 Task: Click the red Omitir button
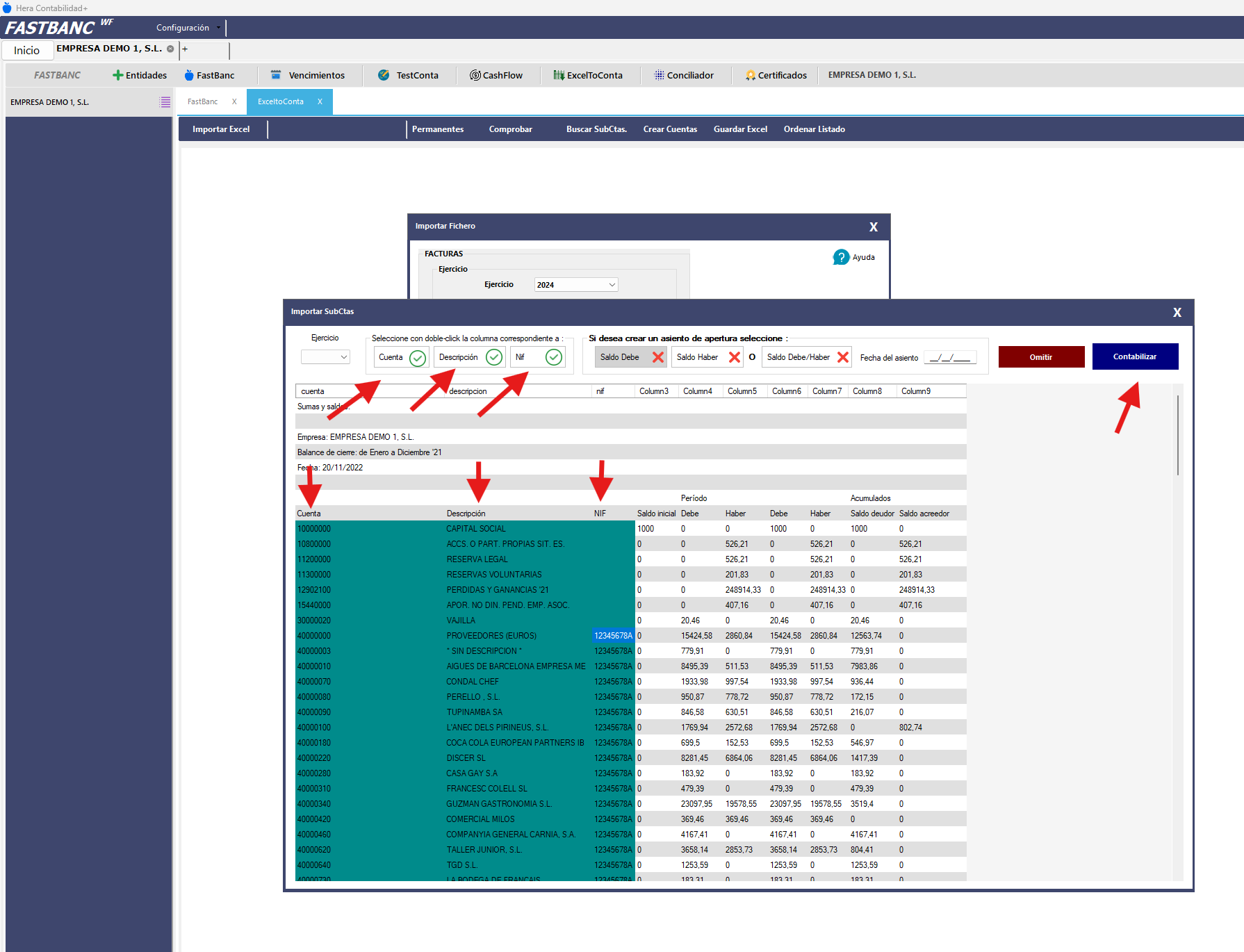pyautogui.click(x=1041, y=357)
